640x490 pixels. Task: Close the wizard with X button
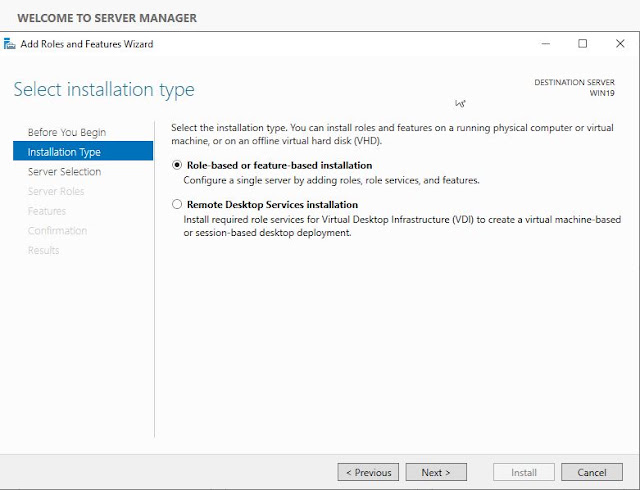coord(620,44)
